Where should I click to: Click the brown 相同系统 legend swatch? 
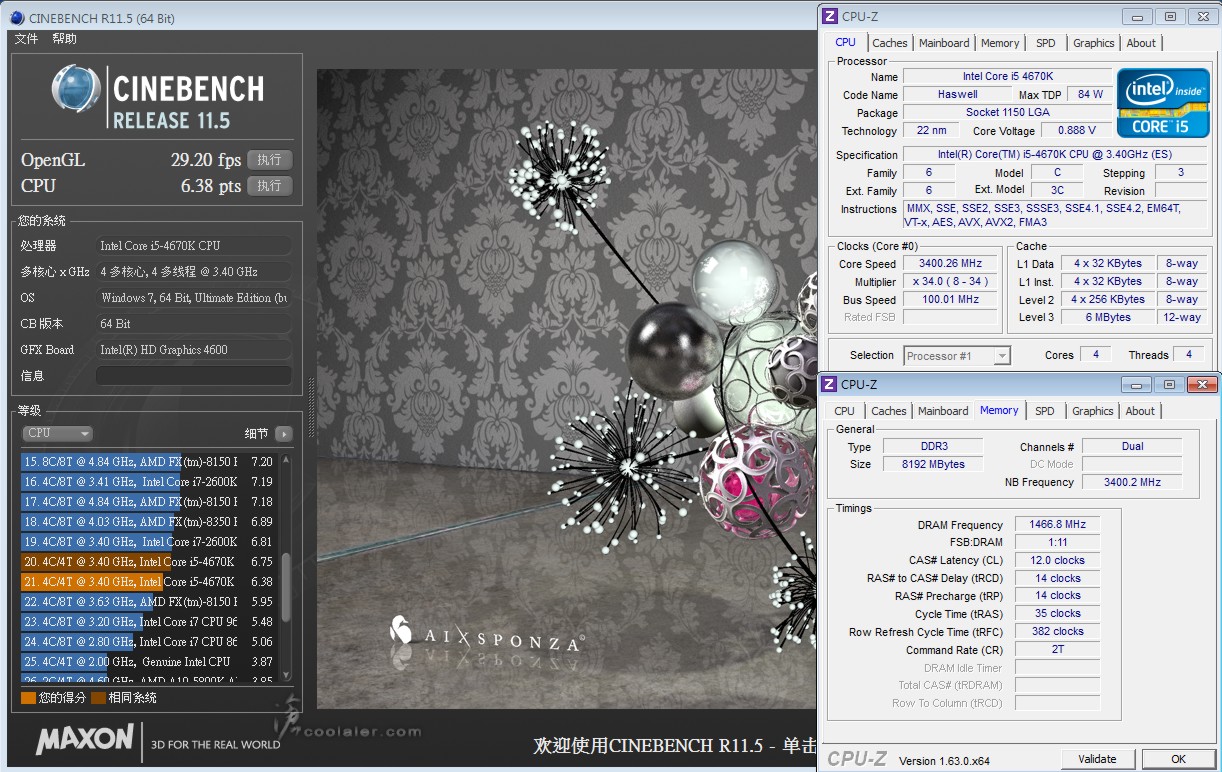click(x=98, y=698)
